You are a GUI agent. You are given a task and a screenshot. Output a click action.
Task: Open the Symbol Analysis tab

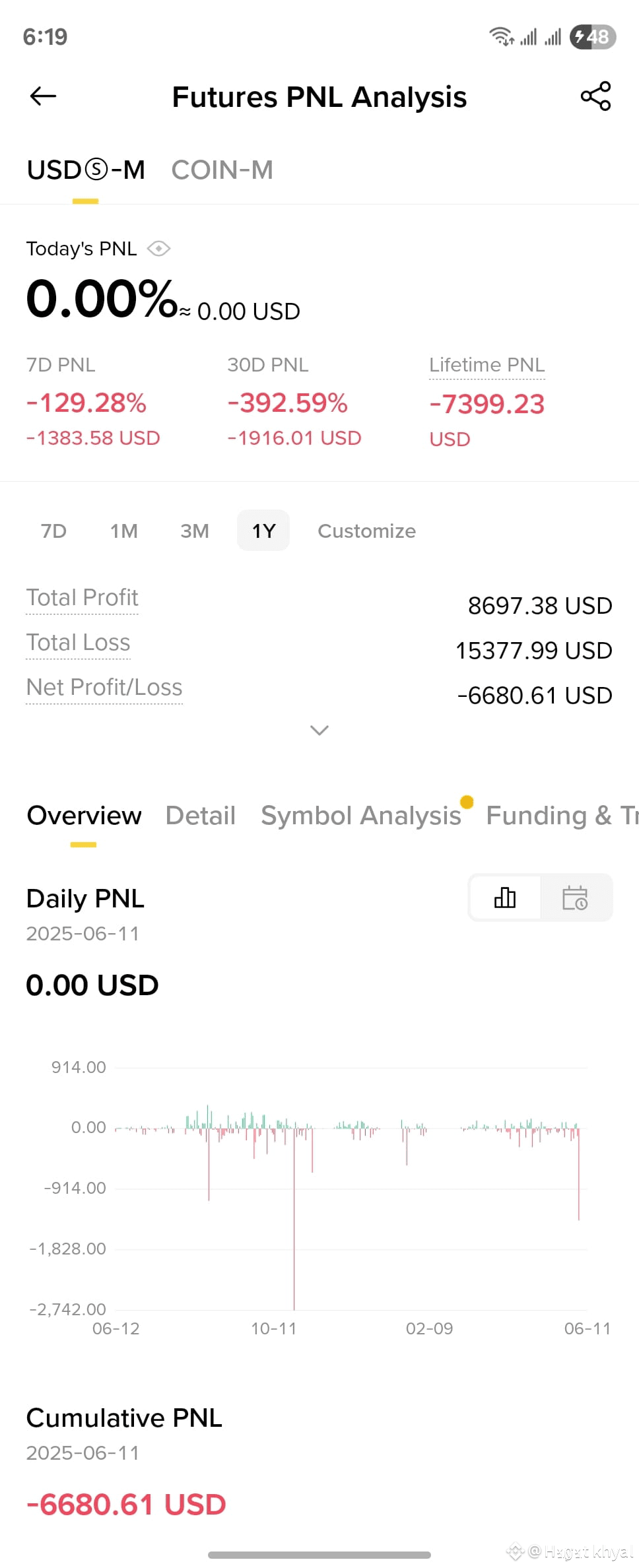pyautogui.click(x=361, y=816)
